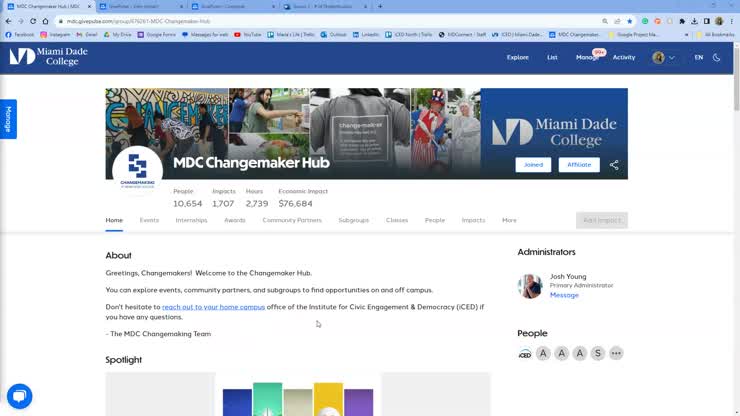
Task: Expand the user profile avatar dropdown
Action: pos(664,58)
